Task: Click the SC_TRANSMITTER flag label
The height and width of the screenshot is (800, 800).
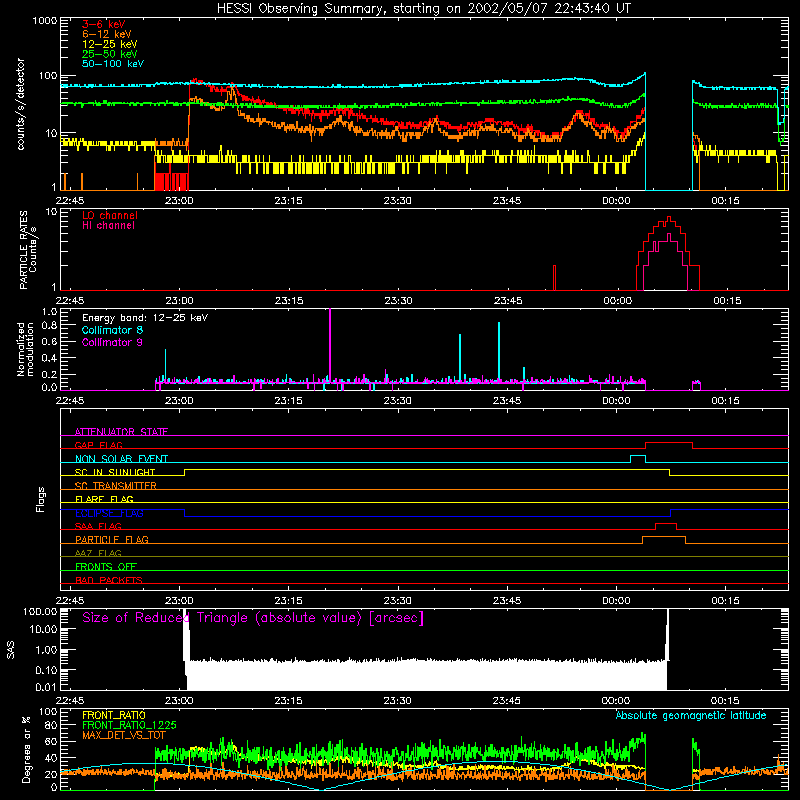Action: tap(116, 485)
